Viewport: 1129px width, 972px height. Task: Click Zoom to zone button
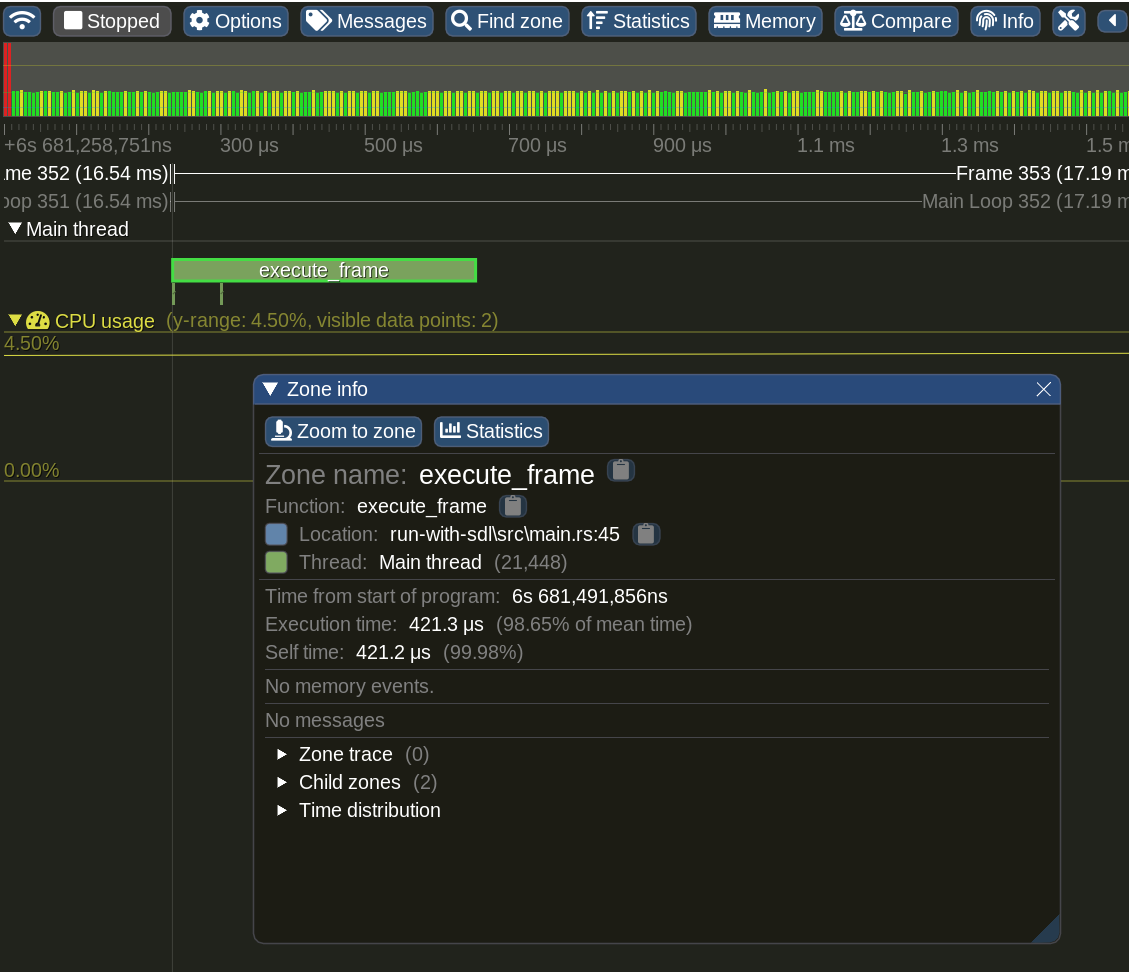(x=343, y=431)
